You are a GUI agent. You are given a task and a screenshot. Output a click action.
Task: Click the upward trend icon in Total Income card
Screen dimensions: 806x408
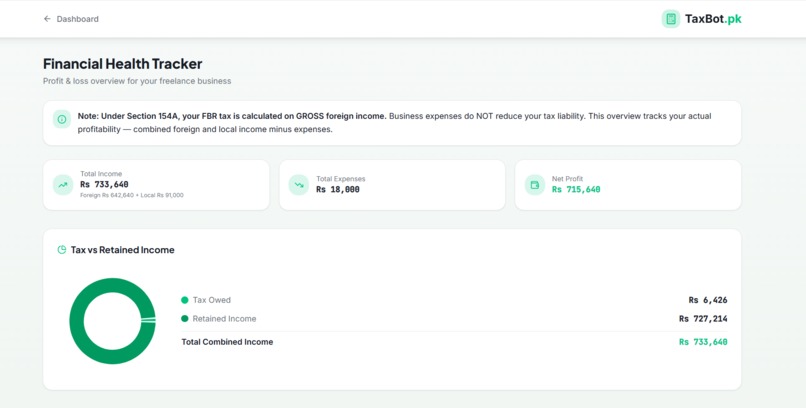point(63,185)
